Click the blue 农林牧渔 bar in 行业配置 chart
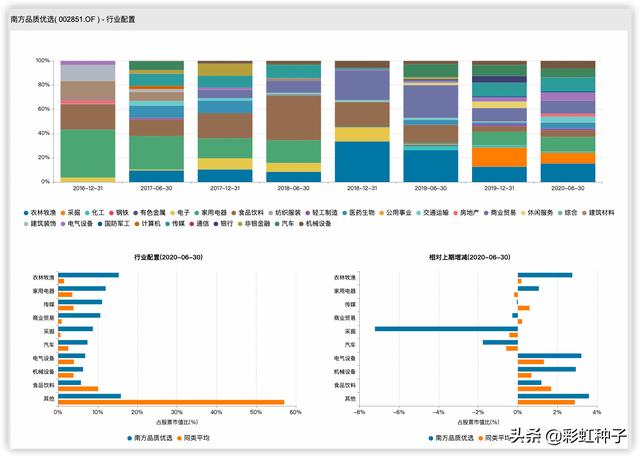640x457 pixels. 89,275
